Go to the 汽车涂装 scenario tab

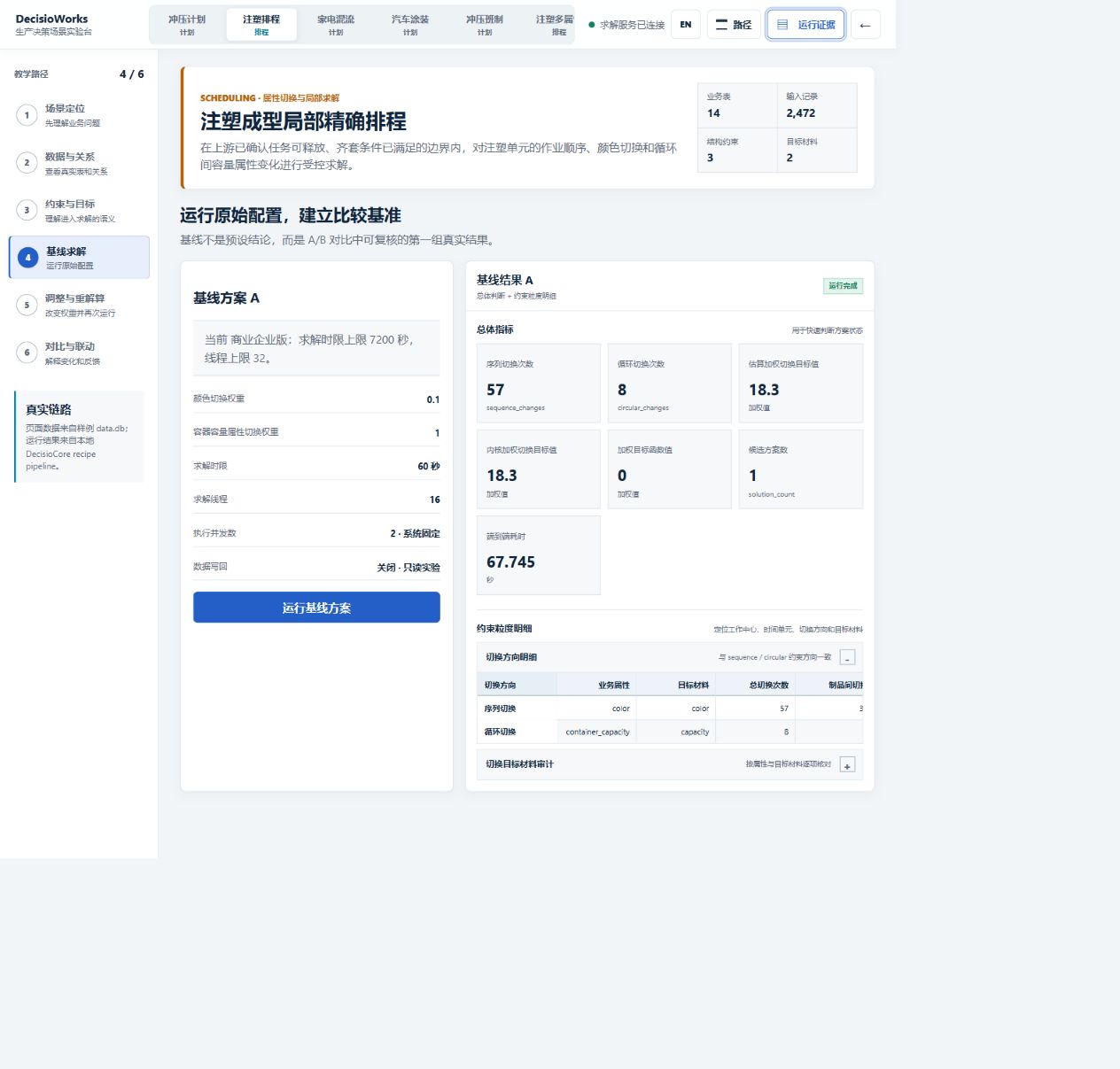[410, 25]
